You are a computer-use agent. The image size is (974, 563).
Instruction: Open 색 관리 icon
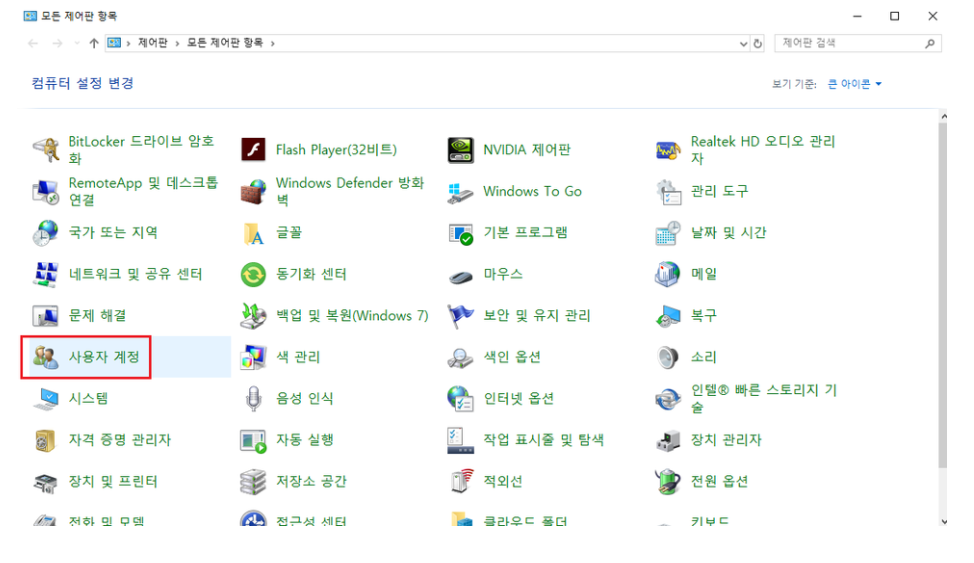point(253,357)
